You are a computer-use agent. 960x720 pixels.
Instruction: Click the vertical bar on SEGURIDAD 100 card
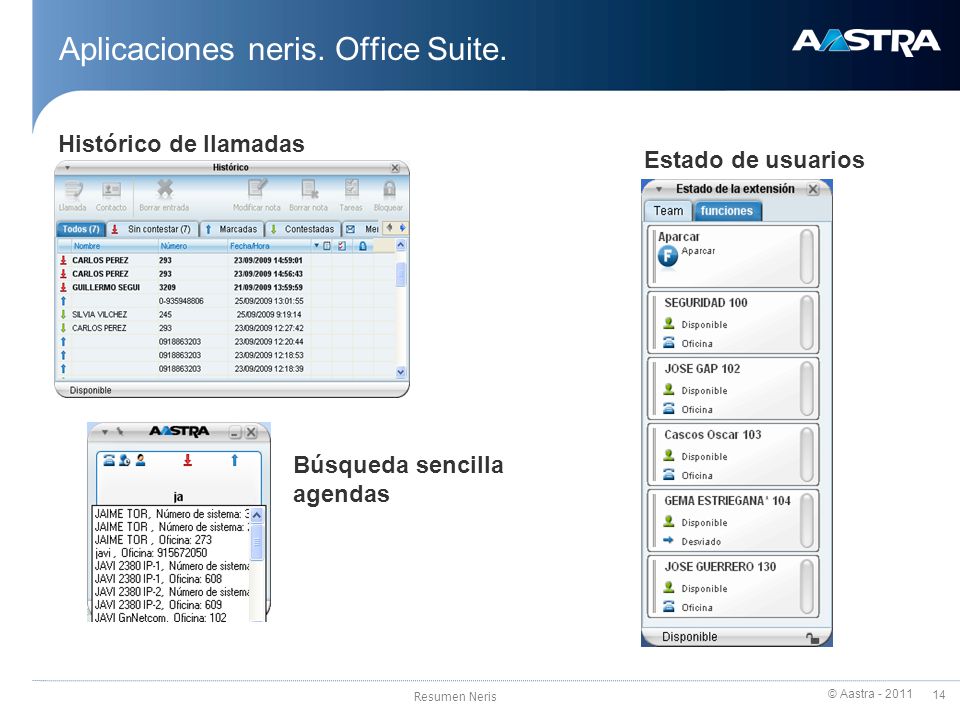point(808,323)
